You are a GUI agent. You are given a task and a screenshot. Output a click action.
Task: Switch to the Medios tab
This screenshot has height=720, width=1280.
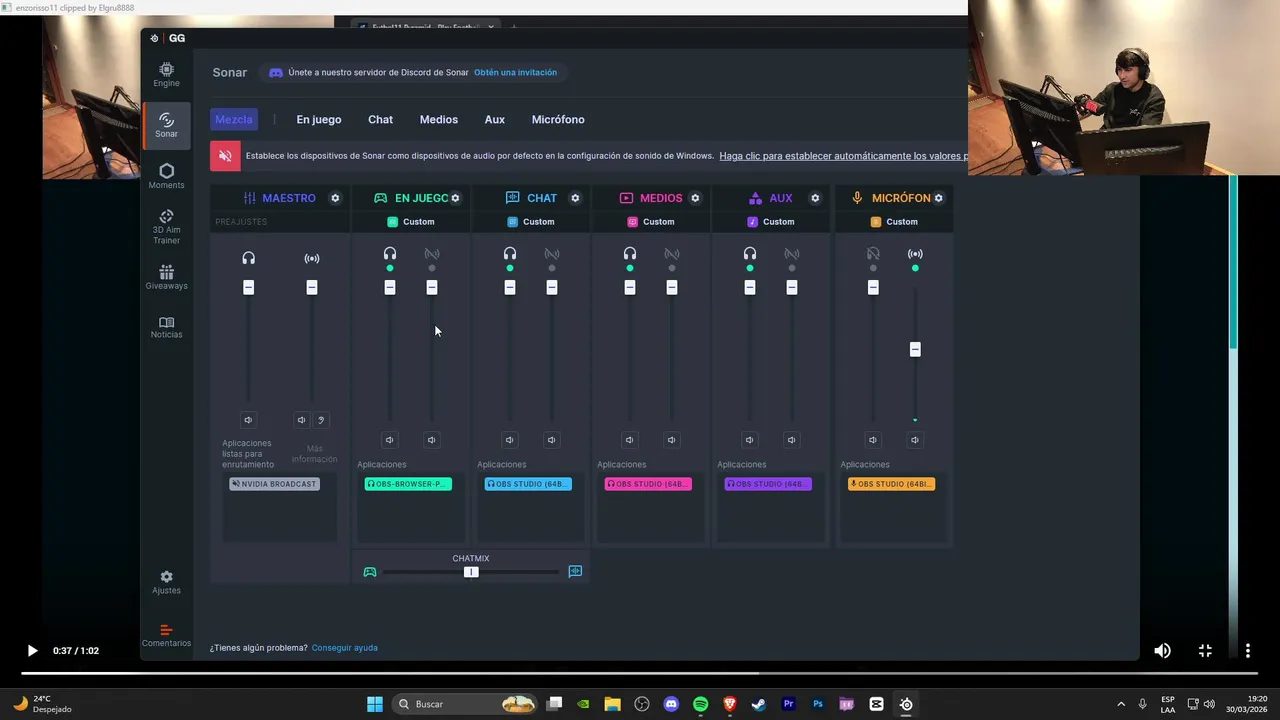coord(439,119)
